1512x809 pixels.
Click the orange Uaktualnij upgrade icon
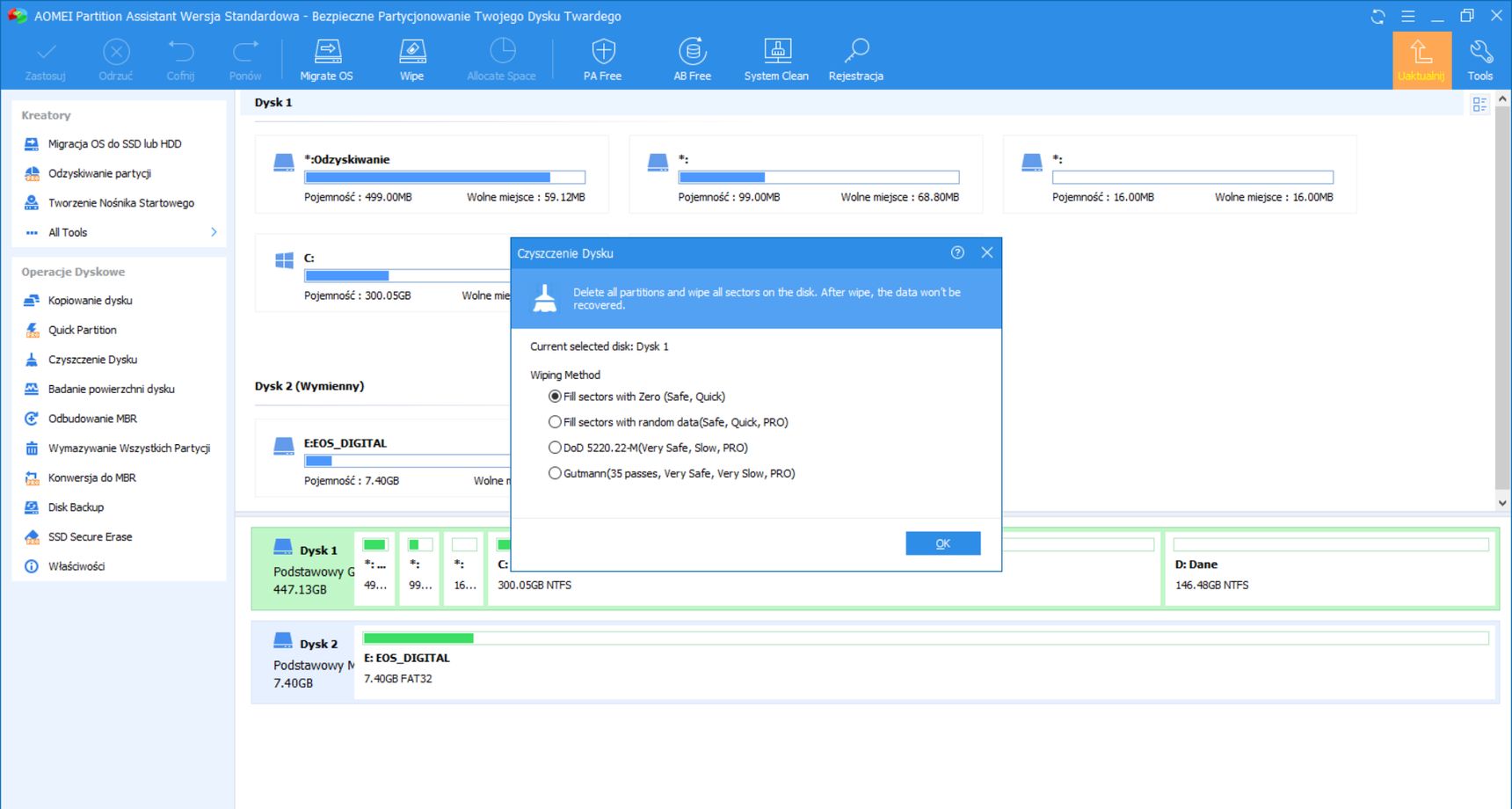coord(1421,60)
